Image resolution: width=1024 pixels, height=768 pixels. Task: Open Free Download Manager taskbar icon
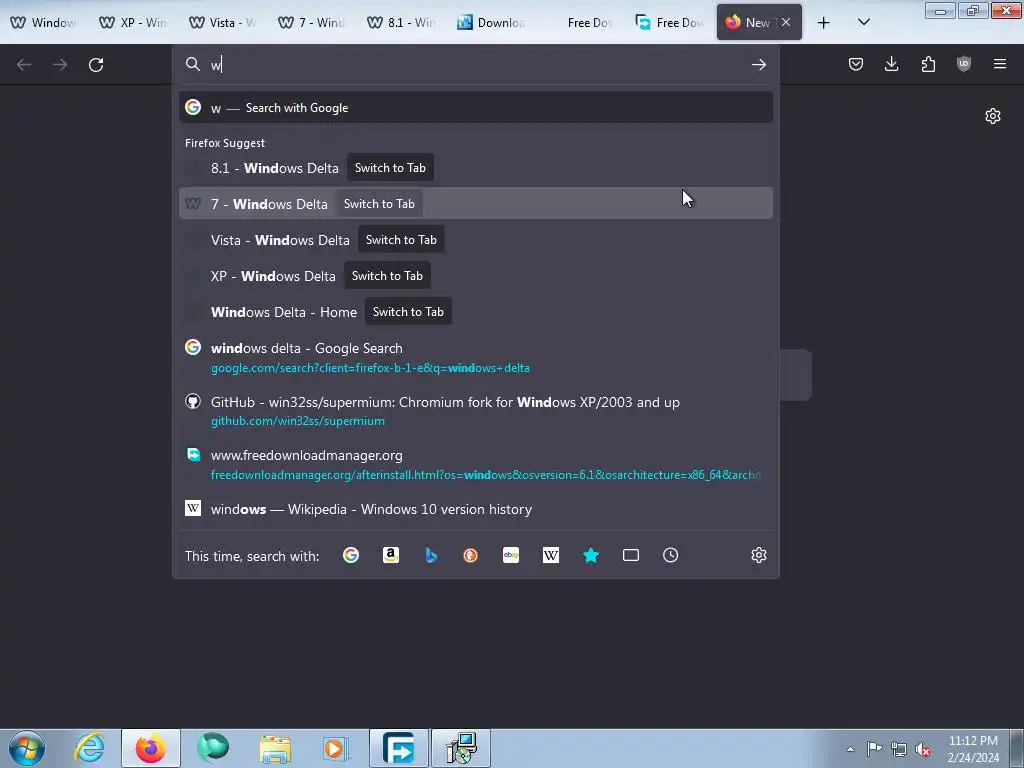tap(399, 748)
